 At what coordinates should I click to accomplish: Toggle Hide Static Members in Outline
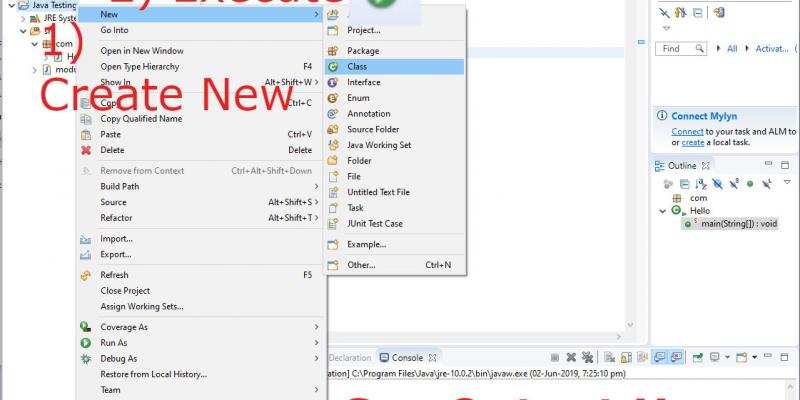click(x=734, y=184)
